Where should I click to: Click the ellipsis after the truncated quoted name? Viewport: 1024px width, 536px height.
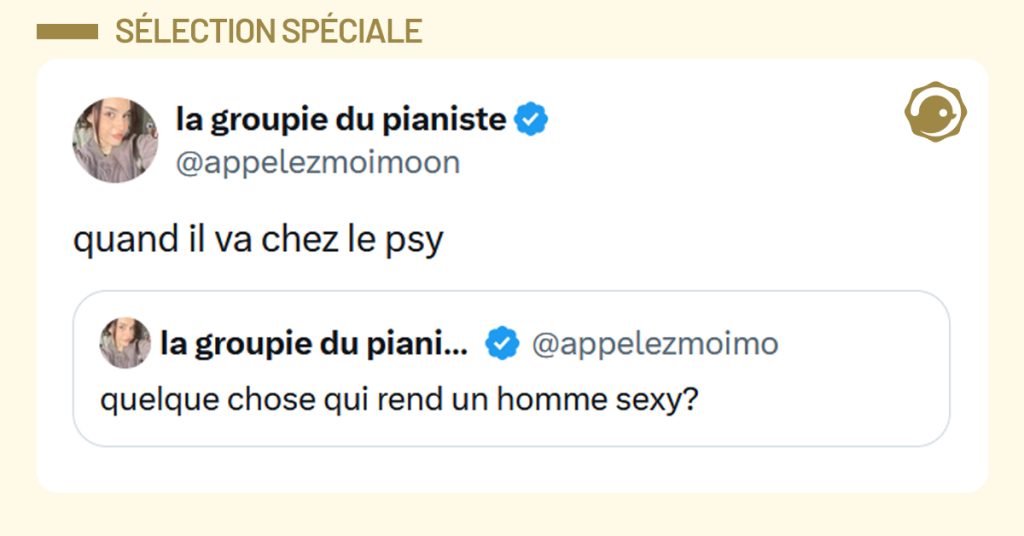(x=456, y=346)
